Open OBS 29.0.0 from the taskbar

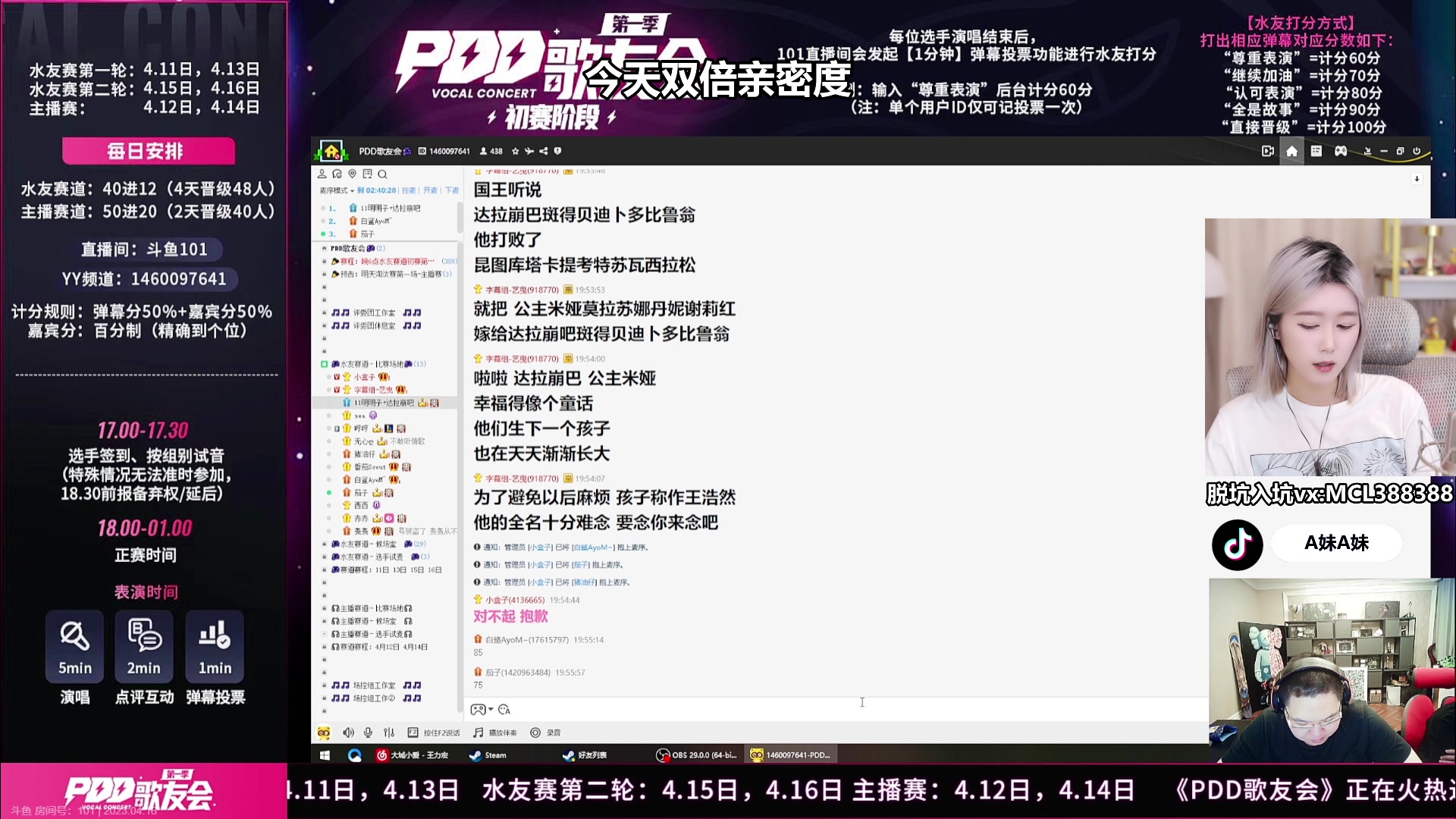click(x=696, y=755)
